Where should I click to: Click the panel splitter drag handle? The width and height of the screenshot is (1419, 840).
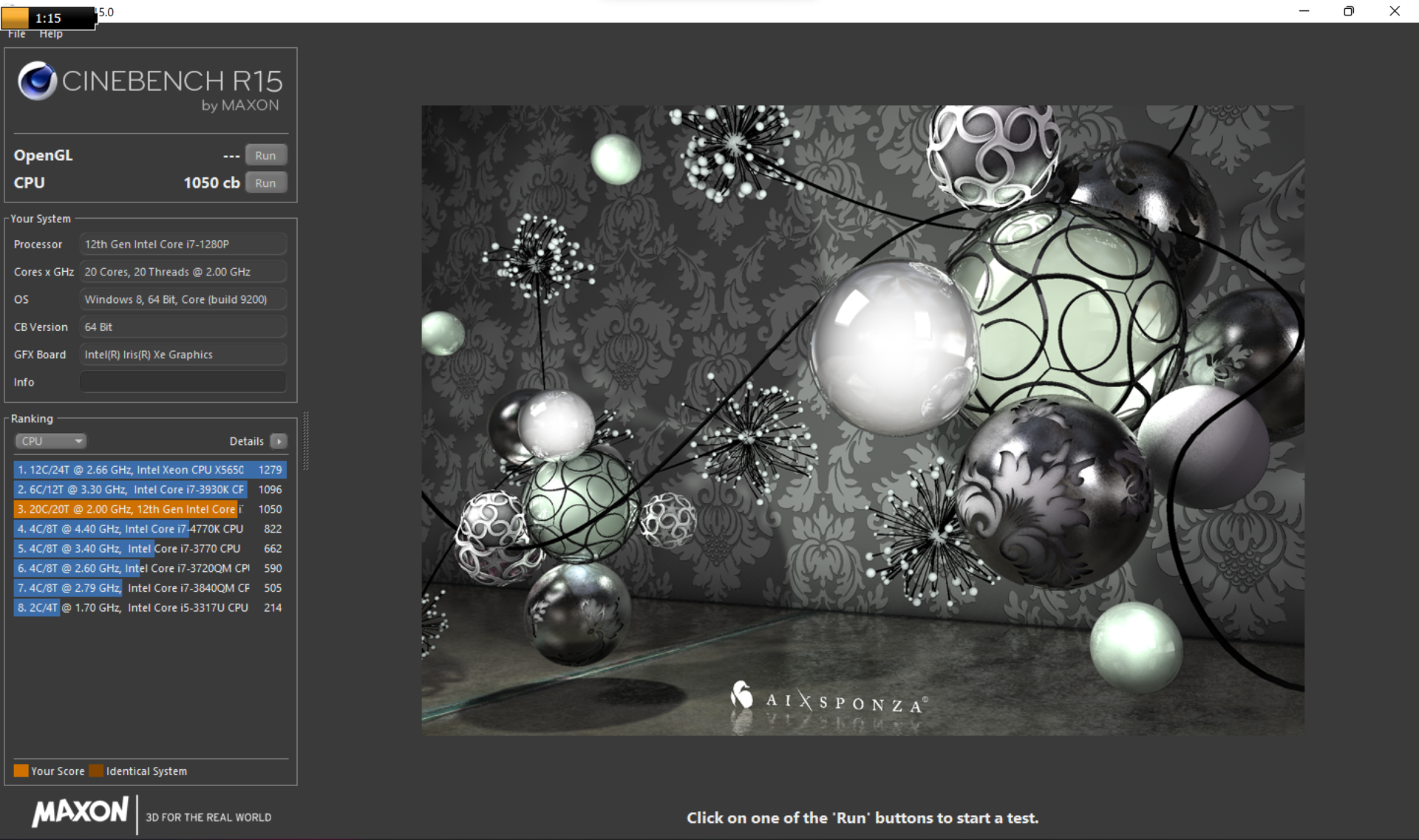pos(305,441)
